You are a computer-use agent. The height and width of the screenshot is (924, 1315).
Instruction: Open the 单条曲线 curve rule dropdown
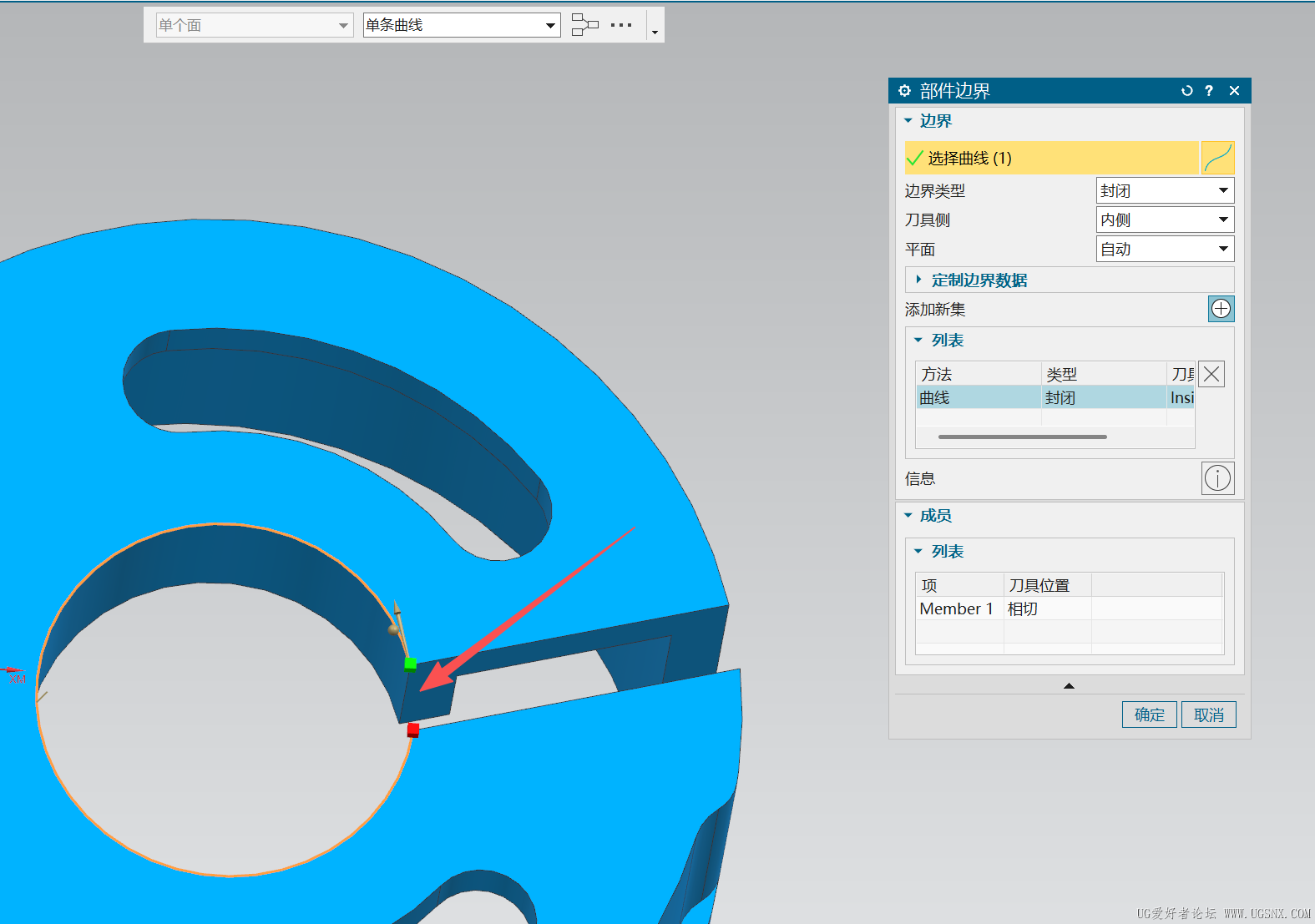[462, 25]
